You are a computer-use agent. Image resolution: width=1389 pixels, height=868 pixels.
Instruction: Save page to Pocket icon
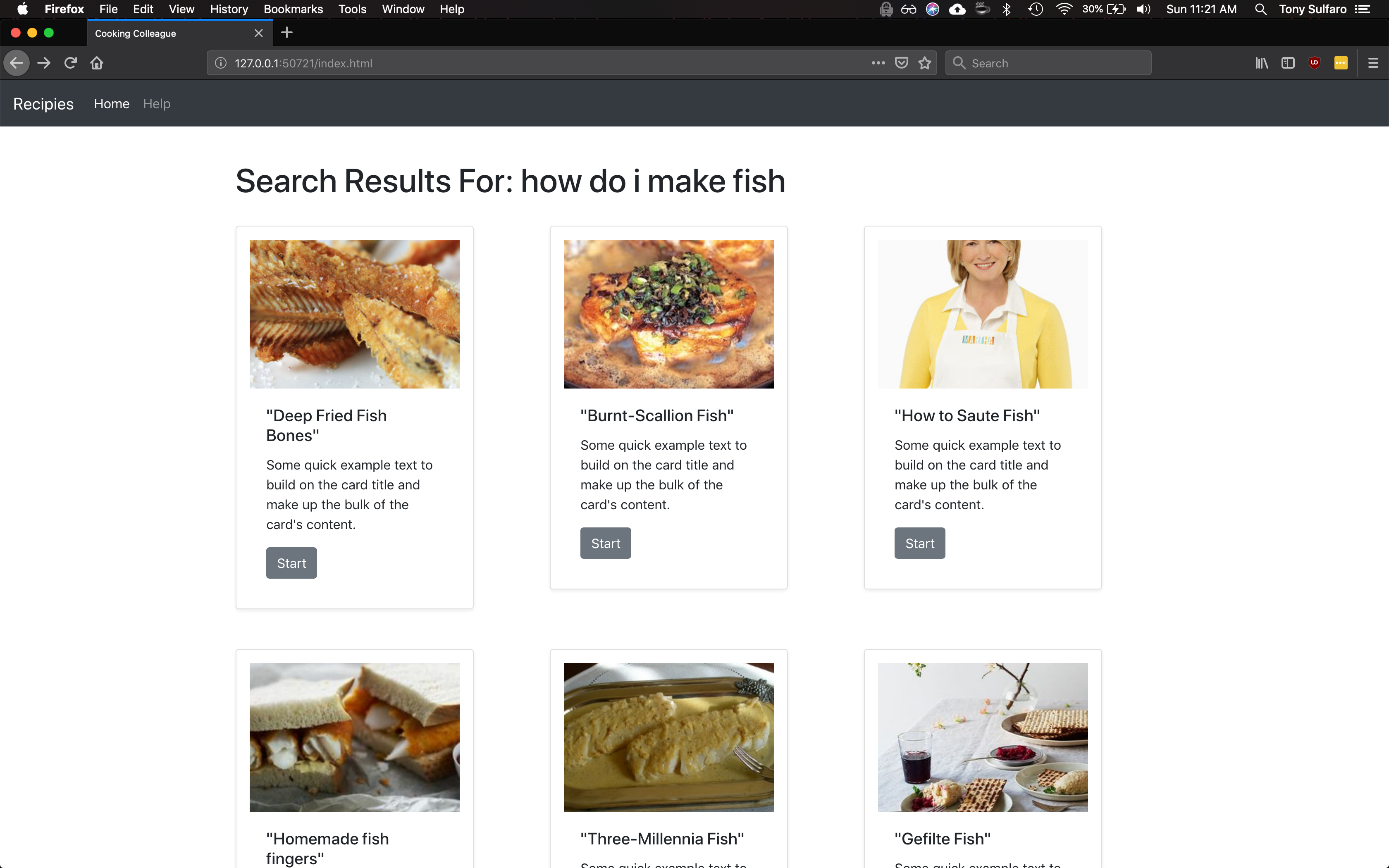point(901,63)
